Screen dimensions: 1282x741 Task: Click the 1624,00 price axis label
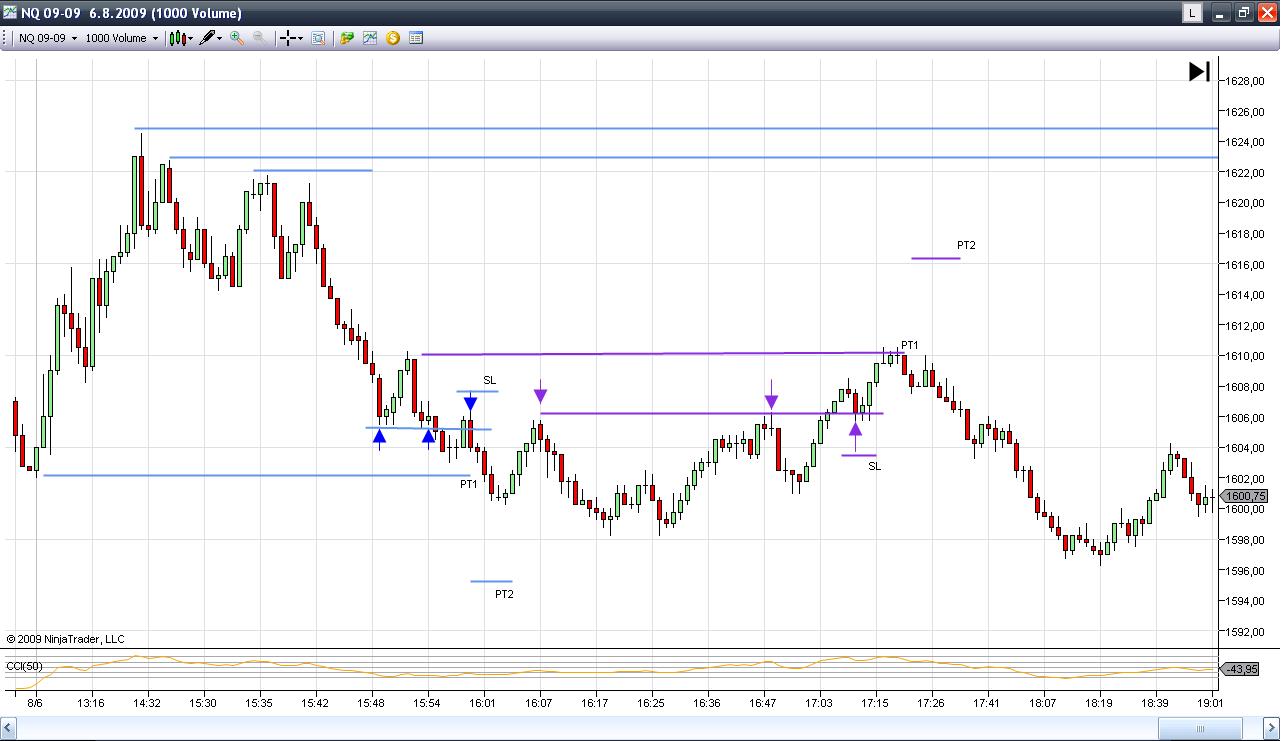pos(1244,142)
